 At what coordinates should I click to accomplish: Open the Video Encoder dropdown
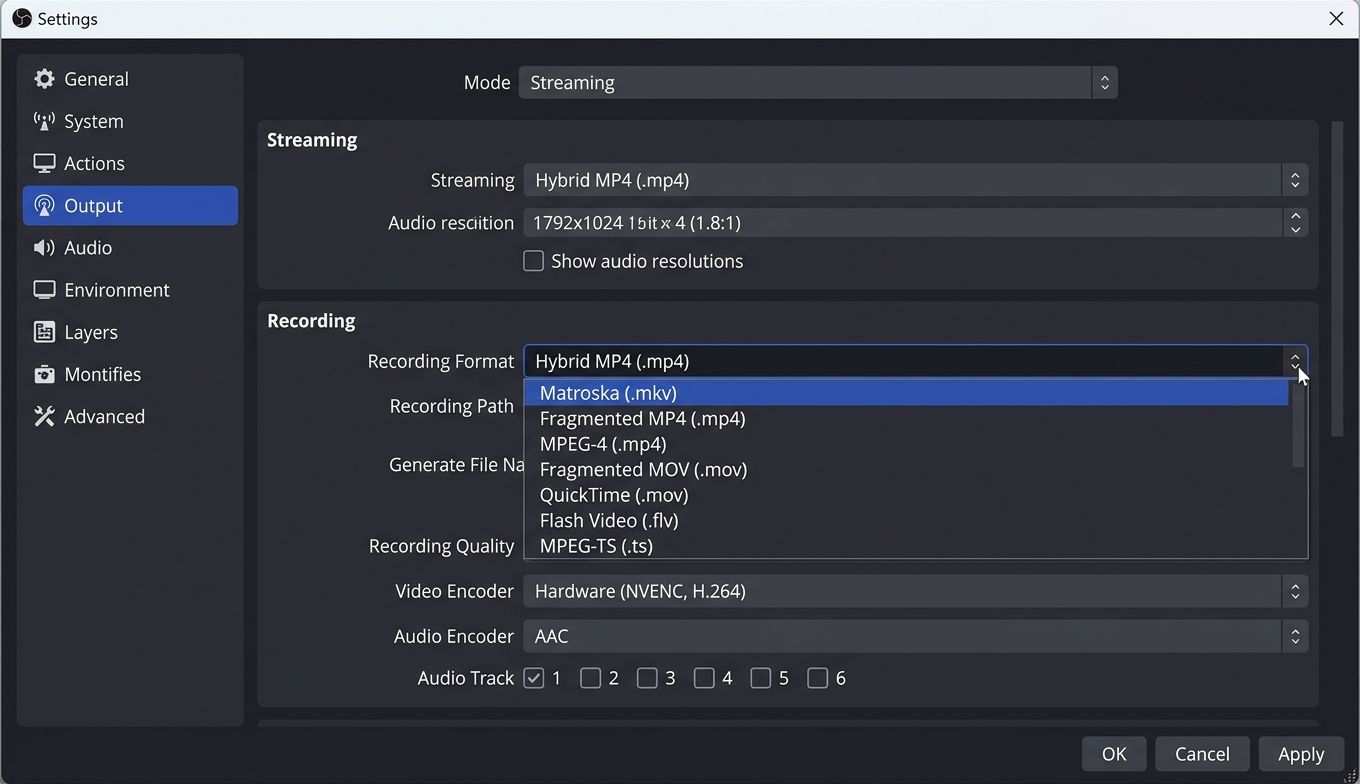tap(915, 591)
